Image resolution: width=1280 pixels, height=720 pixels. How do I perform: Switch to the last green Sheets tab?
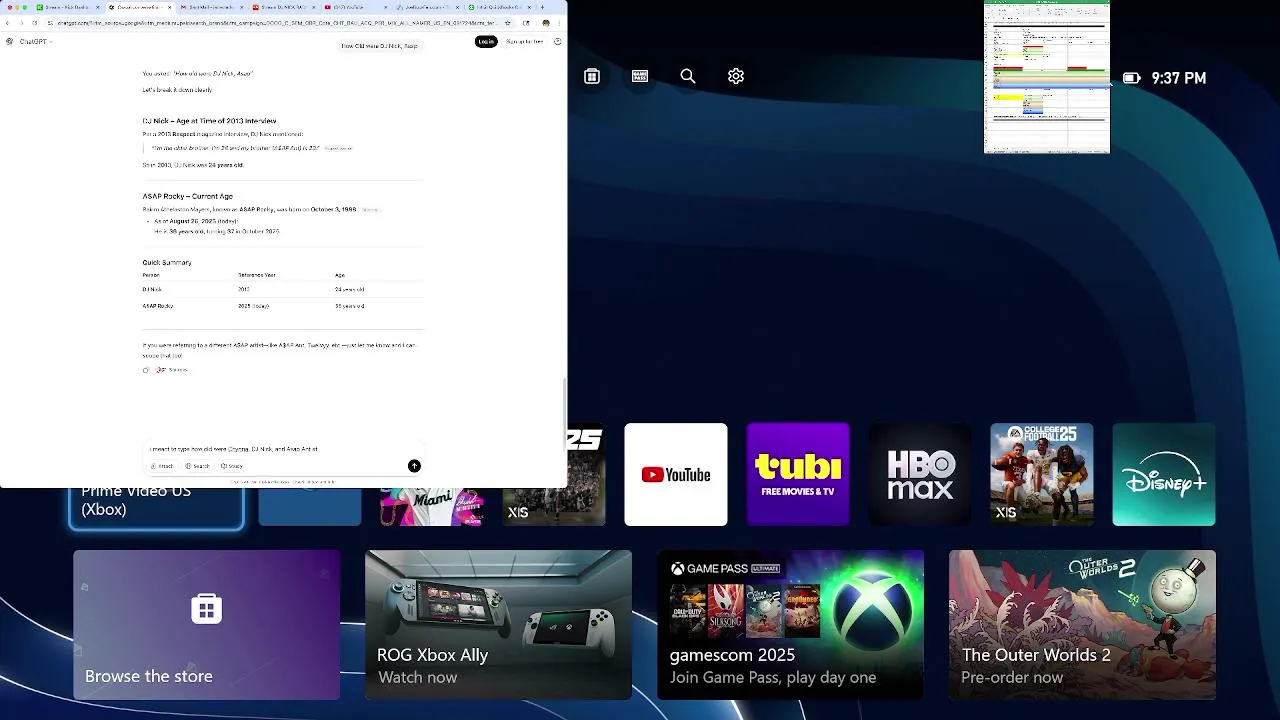click(498, 7)
